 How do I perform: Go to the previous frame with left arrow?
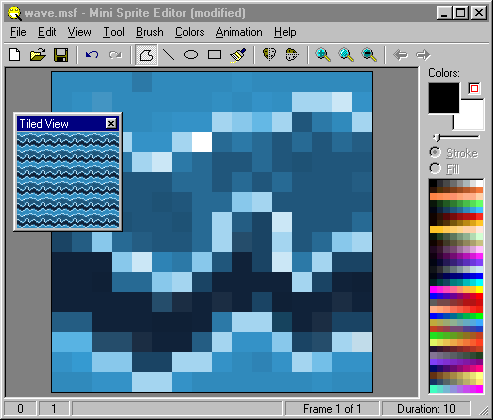click(400, 55)
